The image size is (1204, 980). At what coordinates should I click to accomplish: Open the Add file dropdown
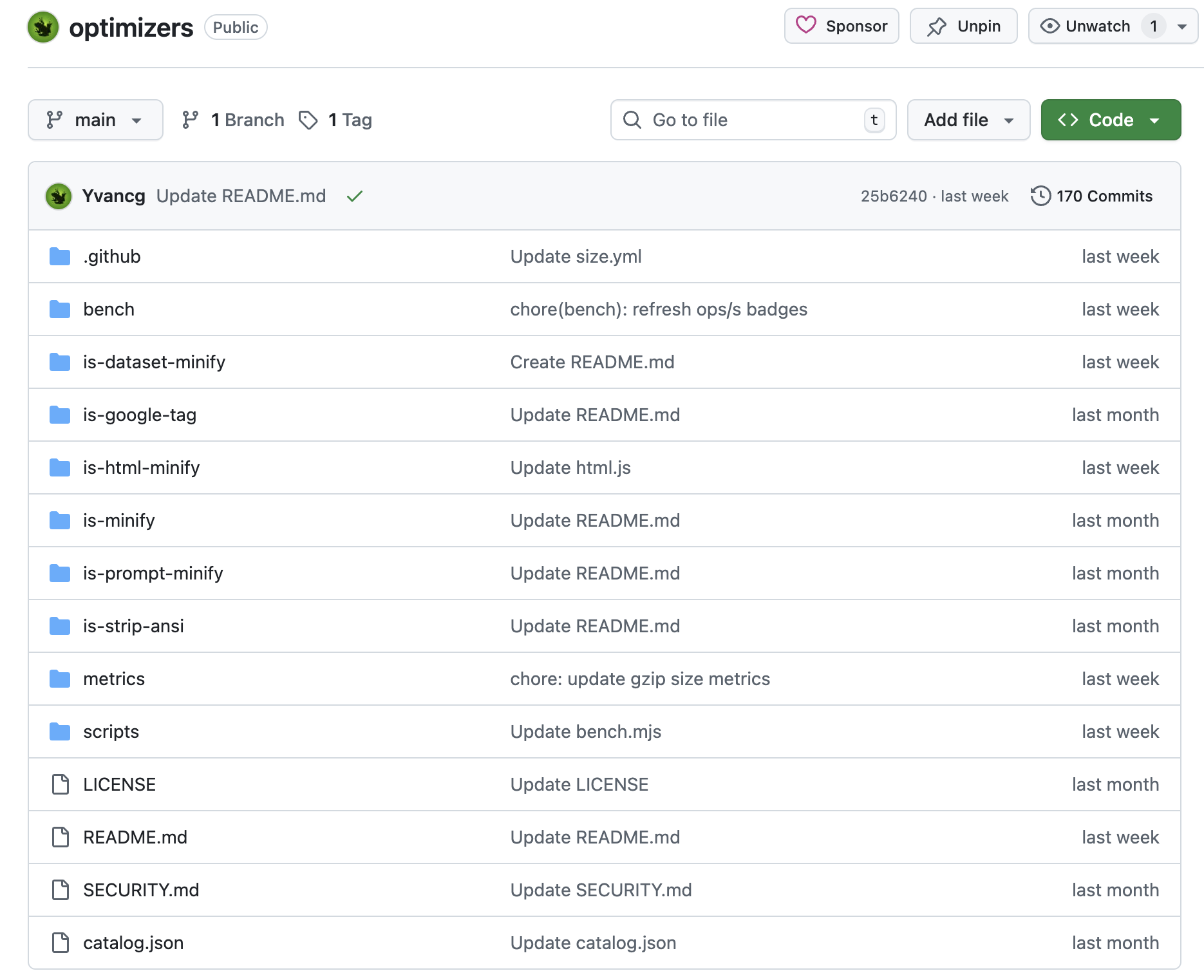click(968, 120)
